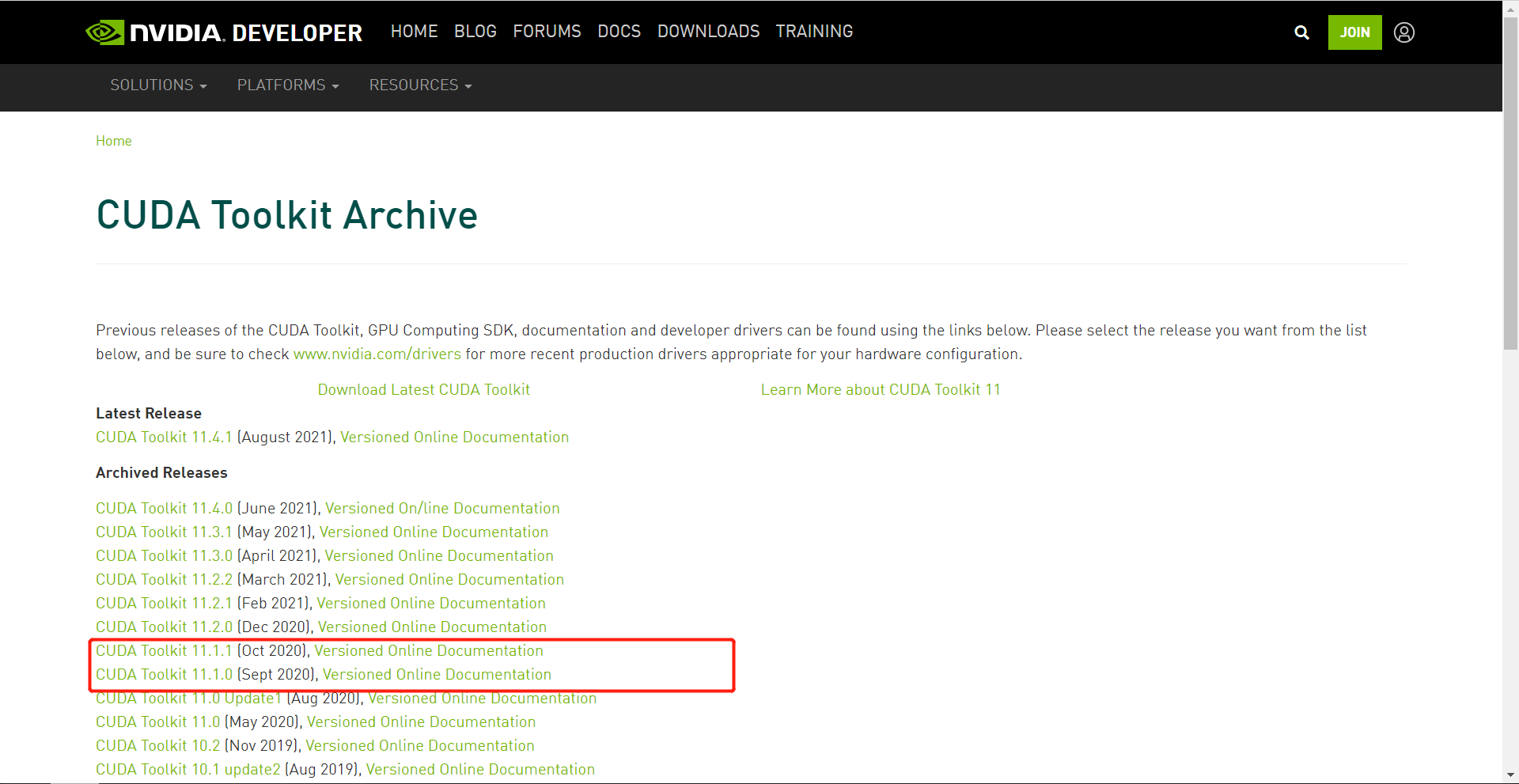Open CUDA Toolkit 11.3.1 link
Viewport: 1519px width, 784px height.
point(164,532)
